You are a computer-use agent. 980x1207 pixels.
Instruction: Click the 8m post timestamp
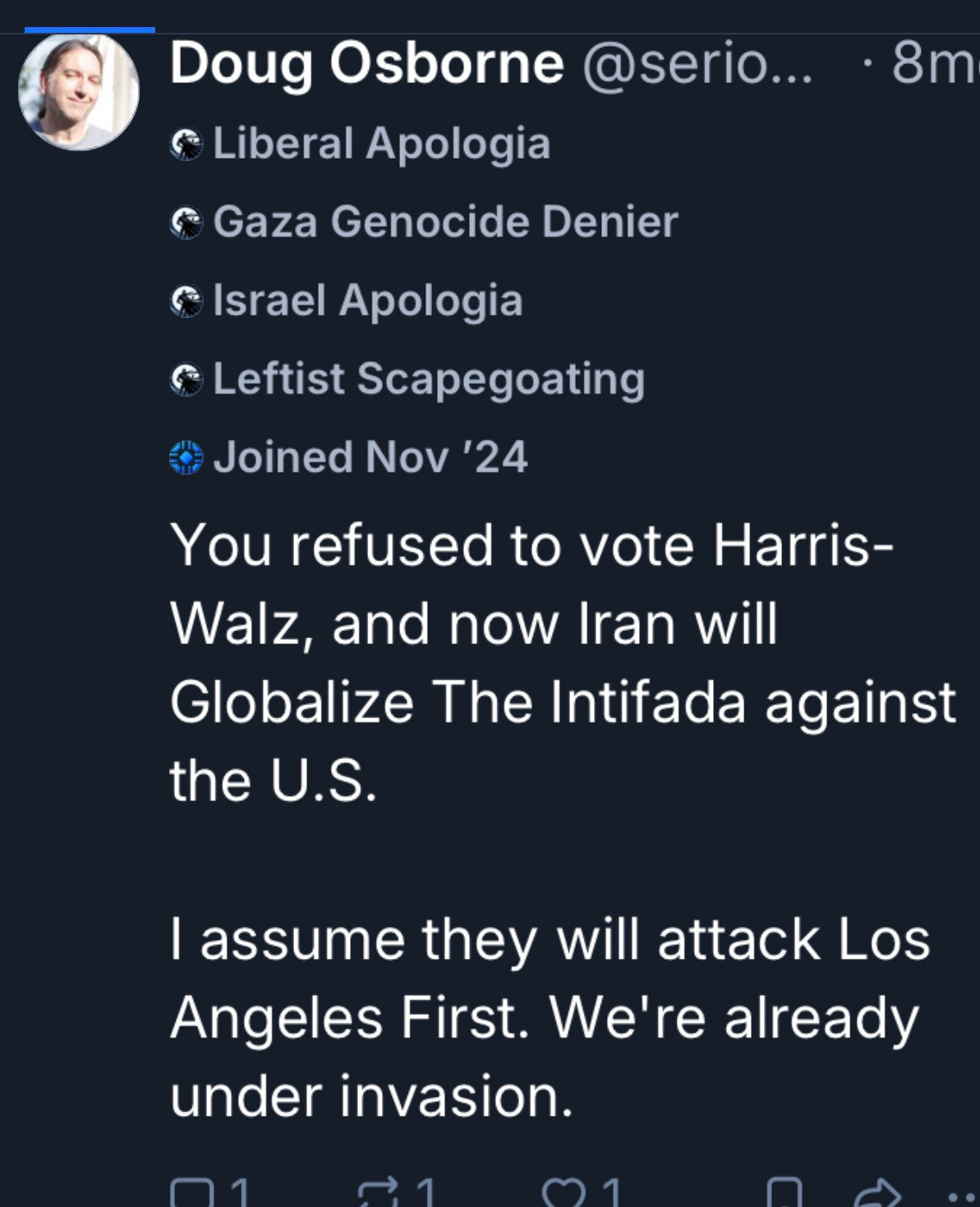coord(932,64)
